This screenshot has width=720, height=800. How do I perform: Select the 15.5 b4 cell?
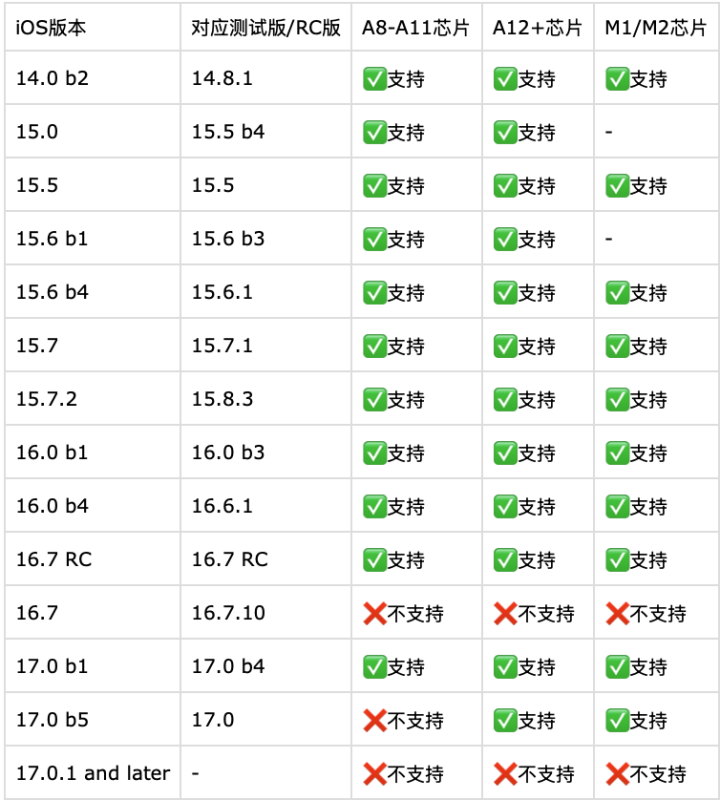[x=265, y=132]
